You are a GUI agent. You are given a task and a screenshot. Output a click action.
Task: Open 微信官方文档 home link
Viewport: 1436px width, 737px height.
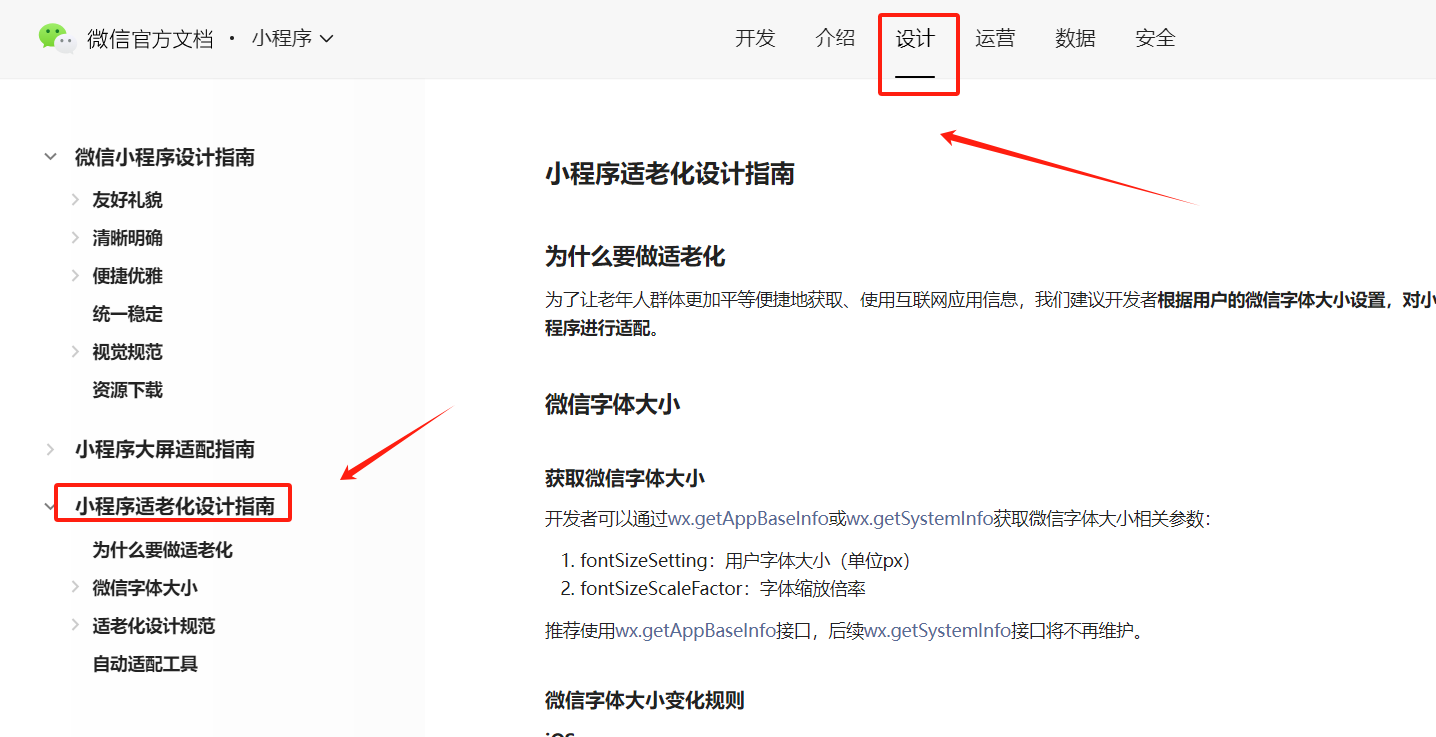(x=150, y=39)
